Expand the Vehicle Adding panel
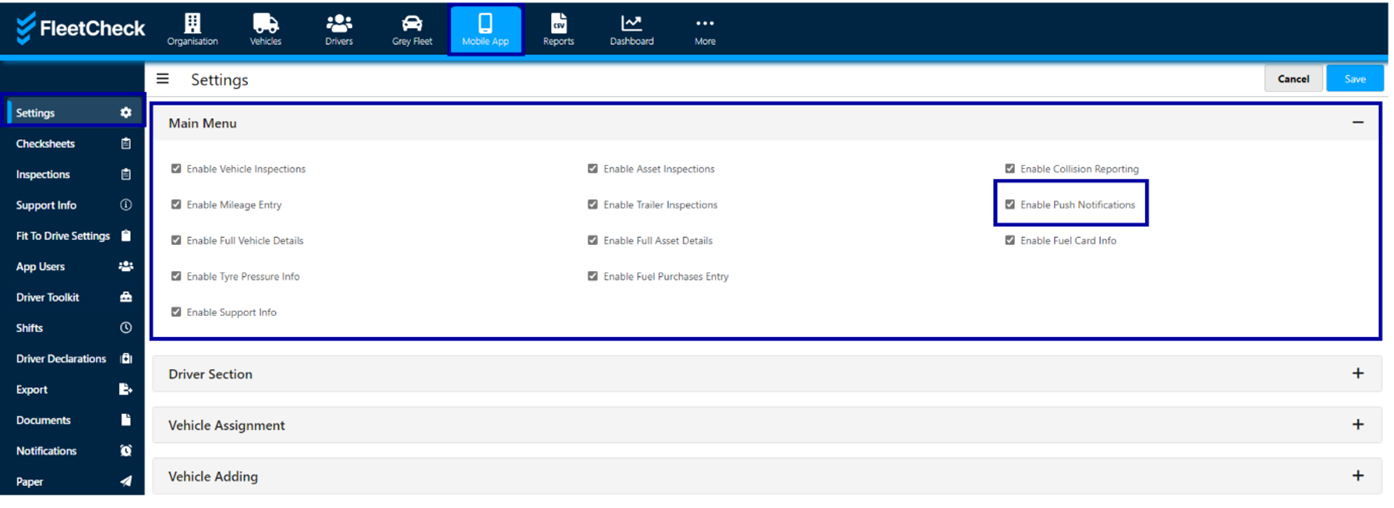The height and width of the screenshot is (508, 1394). pyautogui.click(x=1357, y=476)
